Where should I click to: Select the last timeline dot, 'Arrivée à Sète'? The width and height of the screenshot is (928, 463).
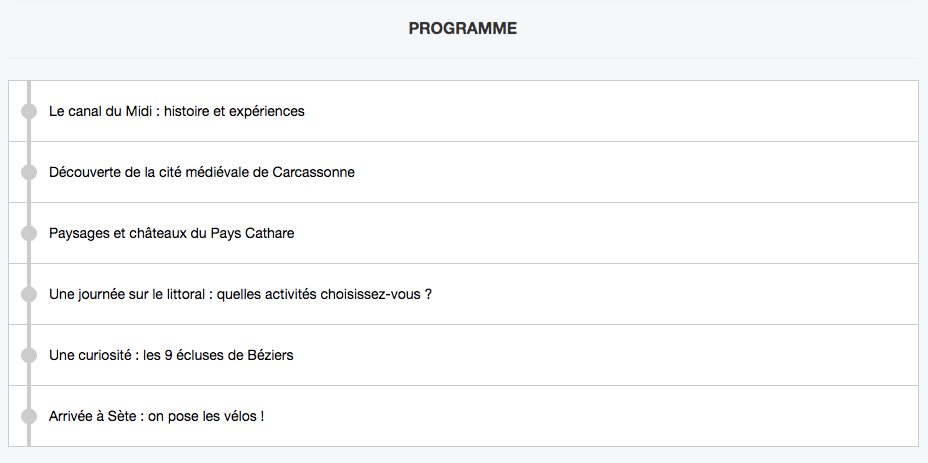(x=29, y=416)
